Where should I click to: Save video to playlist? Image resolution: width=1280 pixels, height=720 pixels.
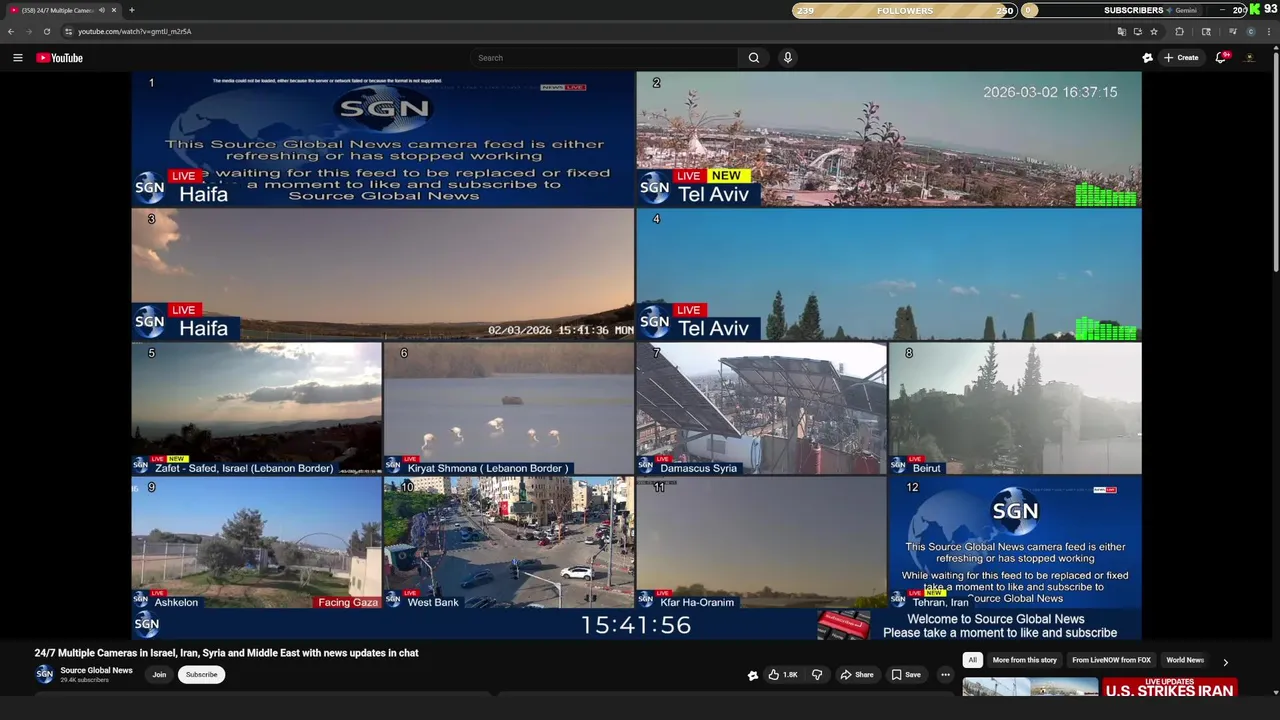tap(906, 675)
